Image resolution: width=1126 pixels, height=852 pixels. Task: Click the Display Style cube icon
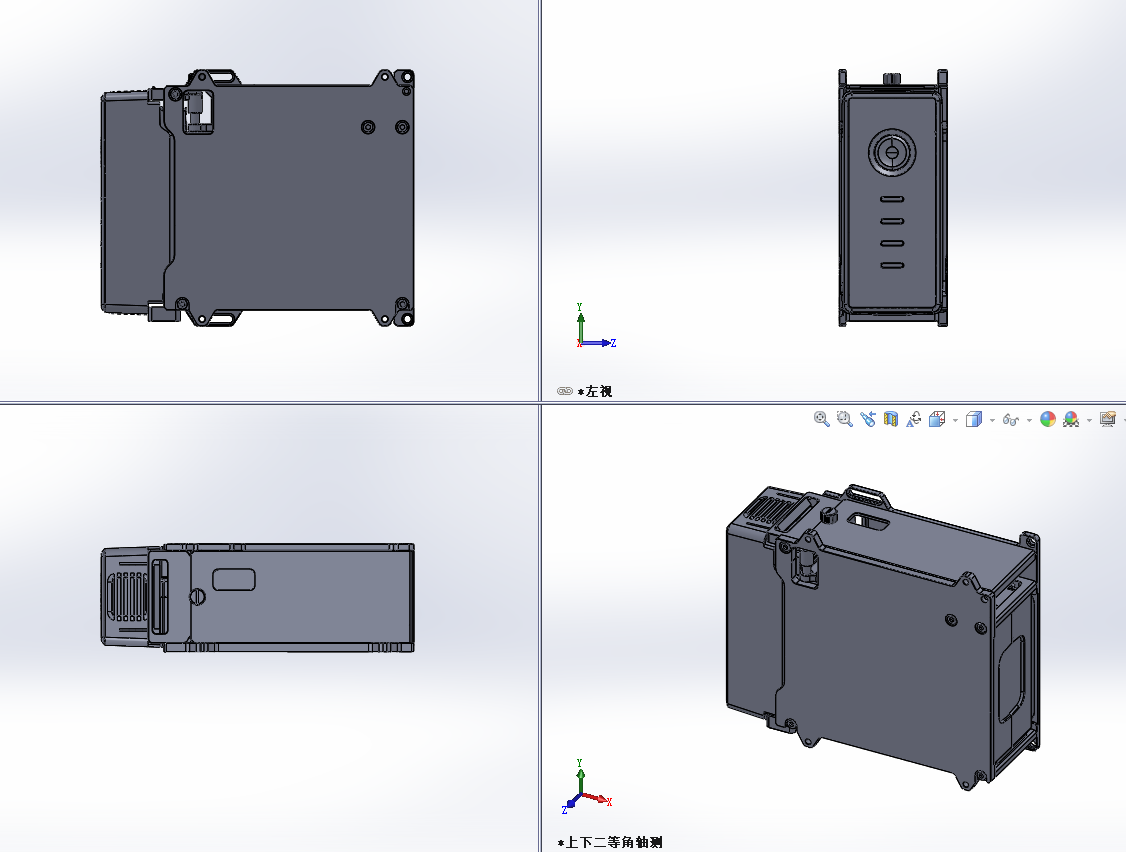(x=974, y=419)
